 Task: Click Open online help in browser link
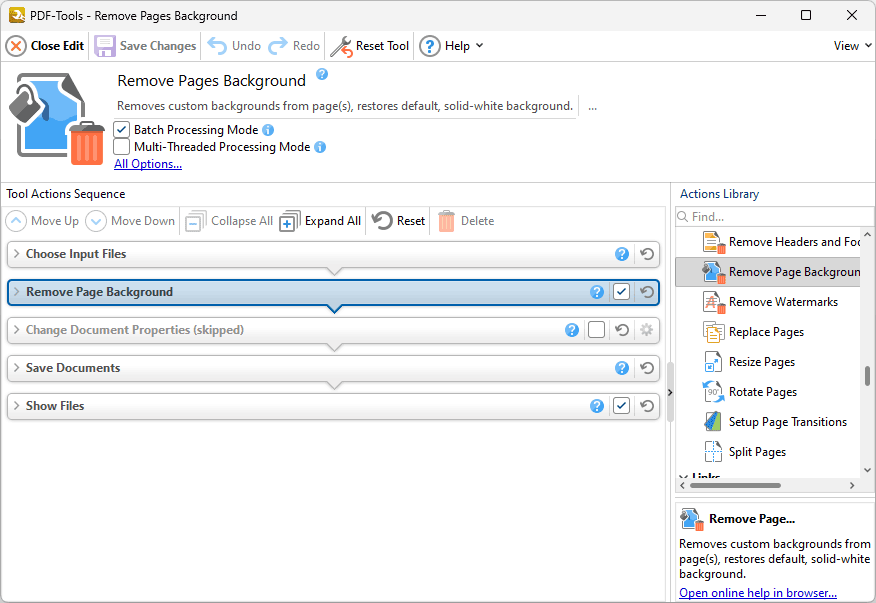click(x=757, y=593)
